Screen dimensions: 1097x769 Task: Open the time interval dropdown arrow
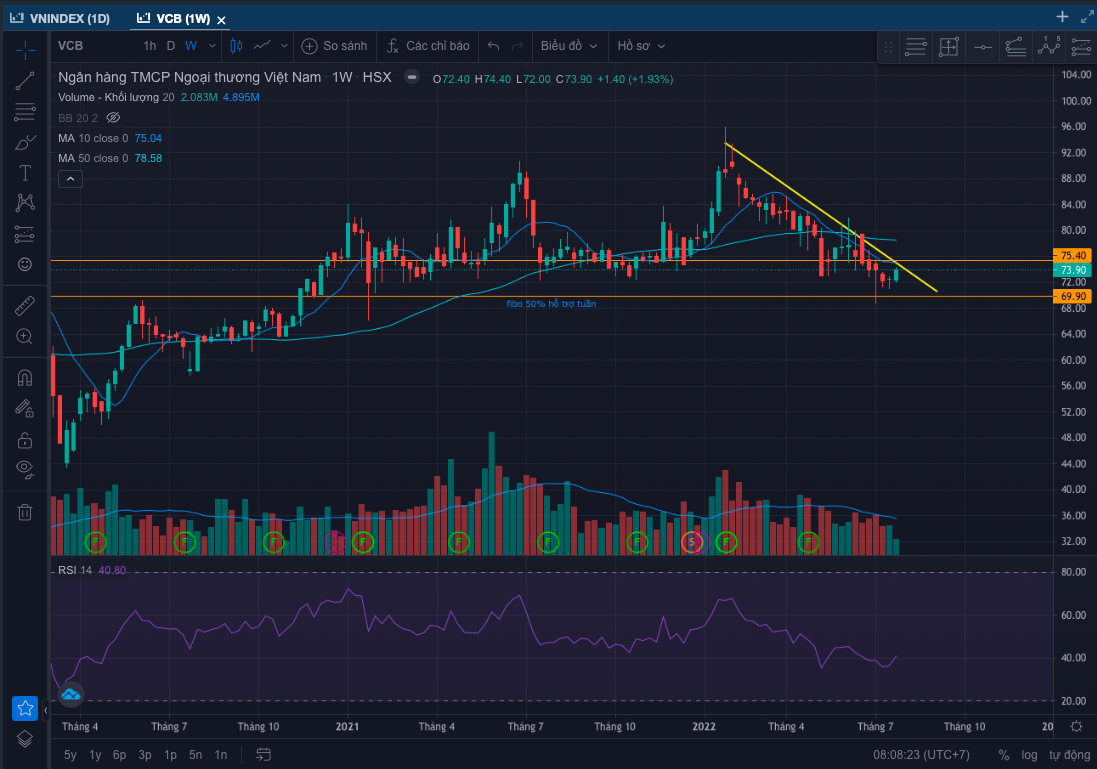tap(212, 46)
